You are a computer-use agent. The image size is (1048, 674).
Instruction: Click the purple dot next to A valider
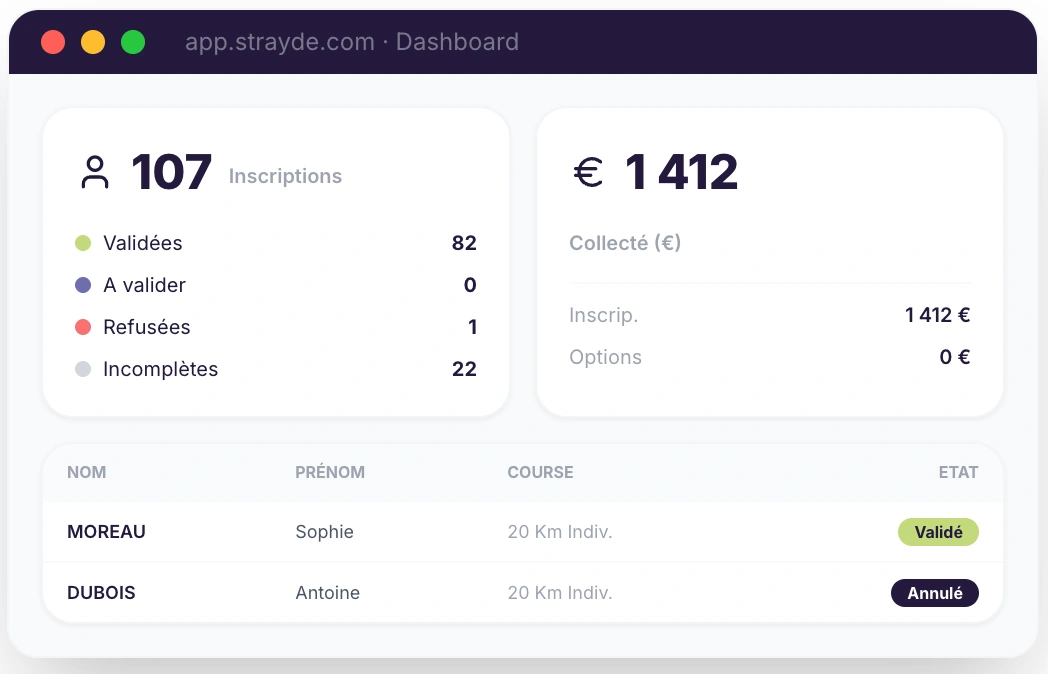83,285
